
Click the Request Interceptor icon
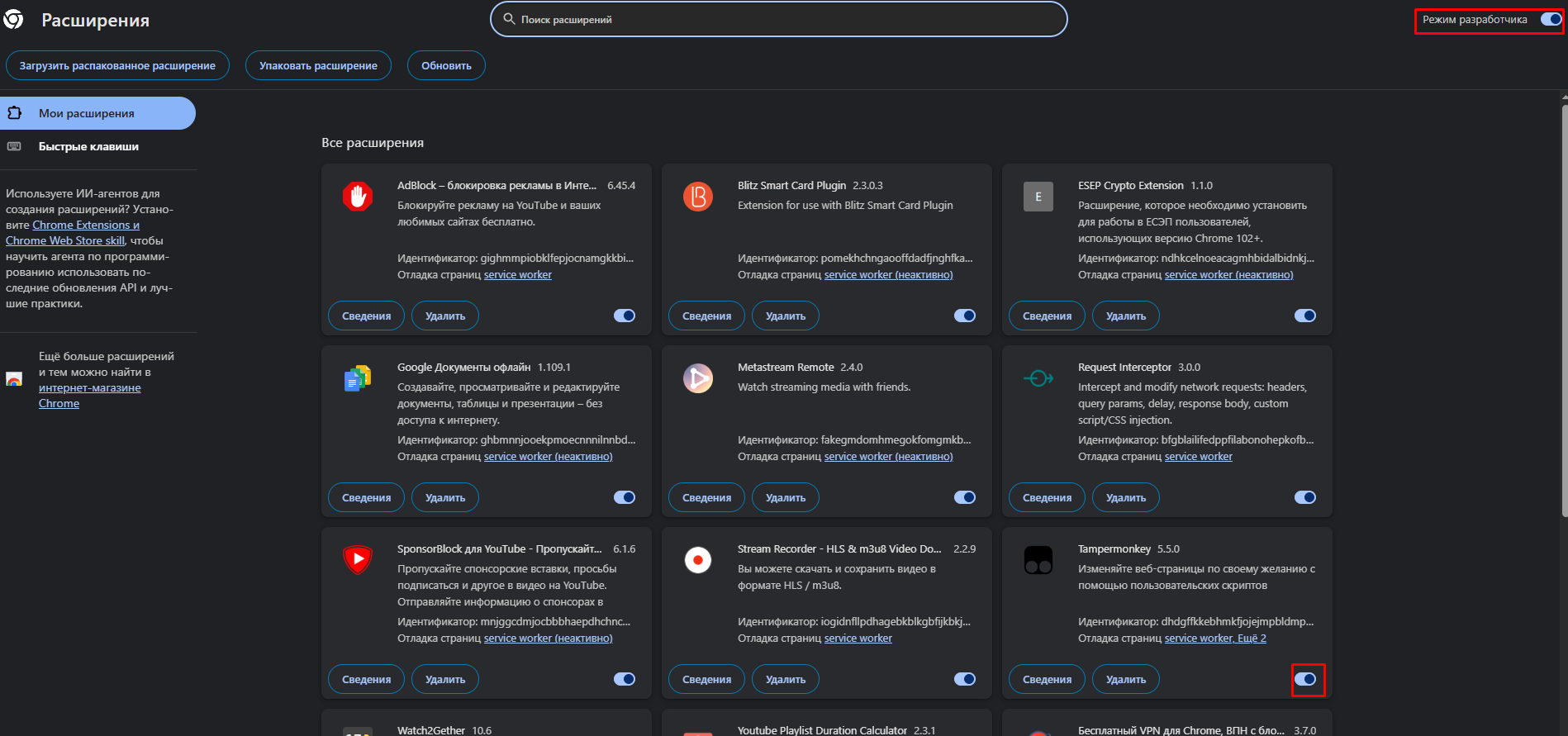[1038, 378]
